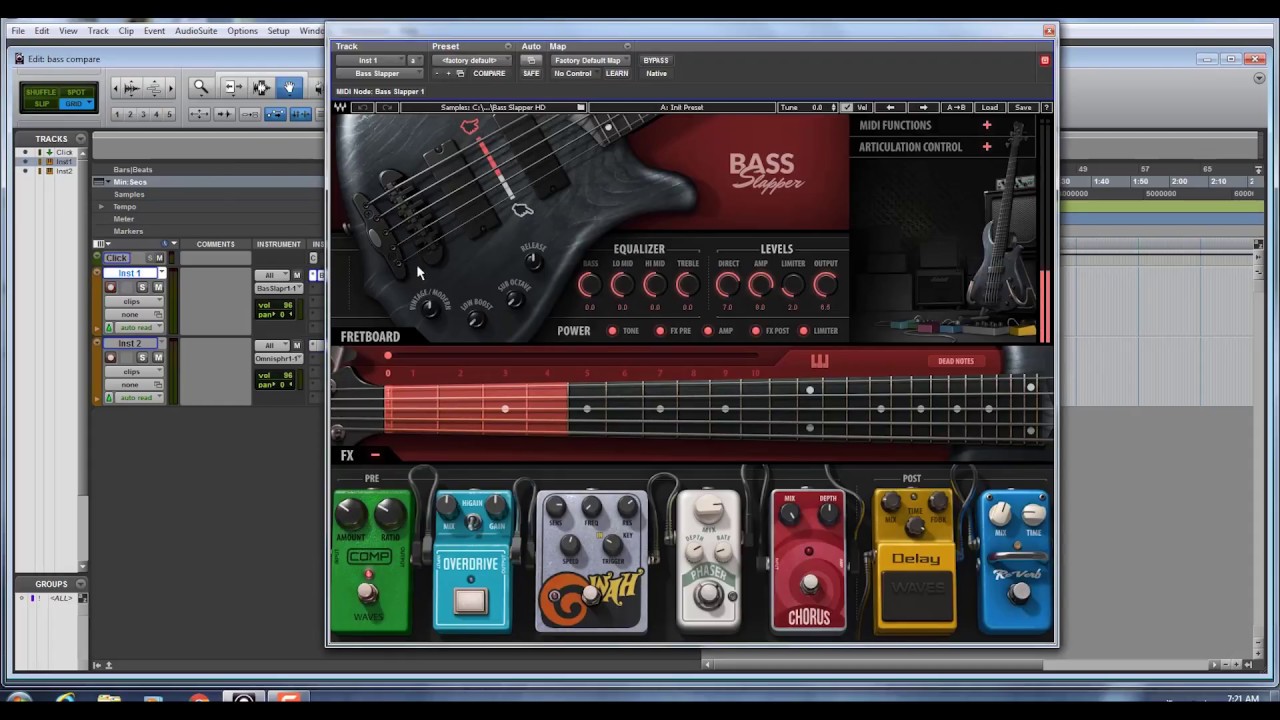Open the Clip menu
This screenshot has width=1280, height=720.
click(126, 31)
